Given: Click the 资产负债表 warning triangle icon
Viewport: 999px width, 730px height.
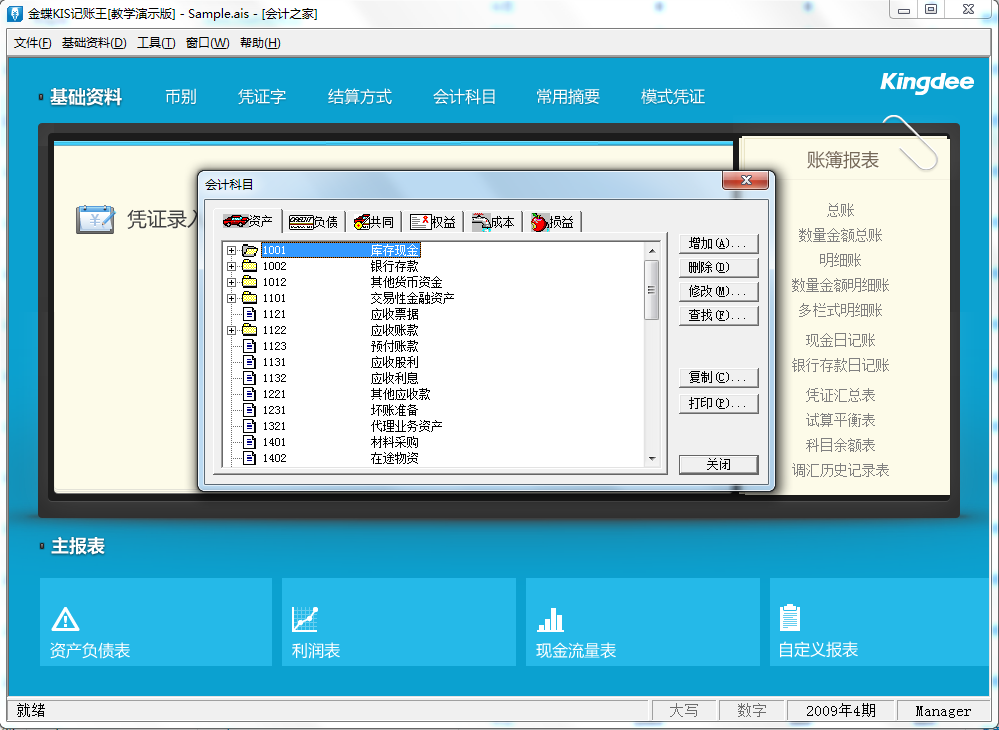Looking at the screenshot, I should click(65, 619).
